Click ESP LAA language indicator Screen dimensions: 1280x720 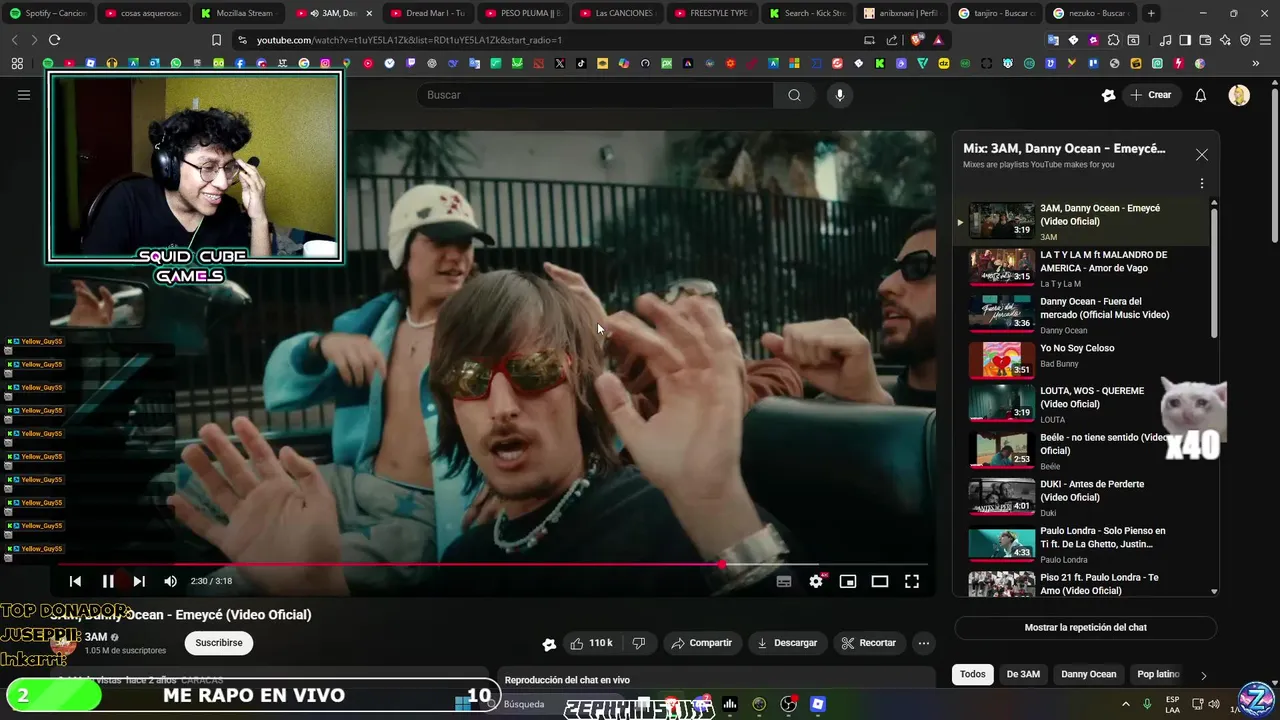point(1172,704)
